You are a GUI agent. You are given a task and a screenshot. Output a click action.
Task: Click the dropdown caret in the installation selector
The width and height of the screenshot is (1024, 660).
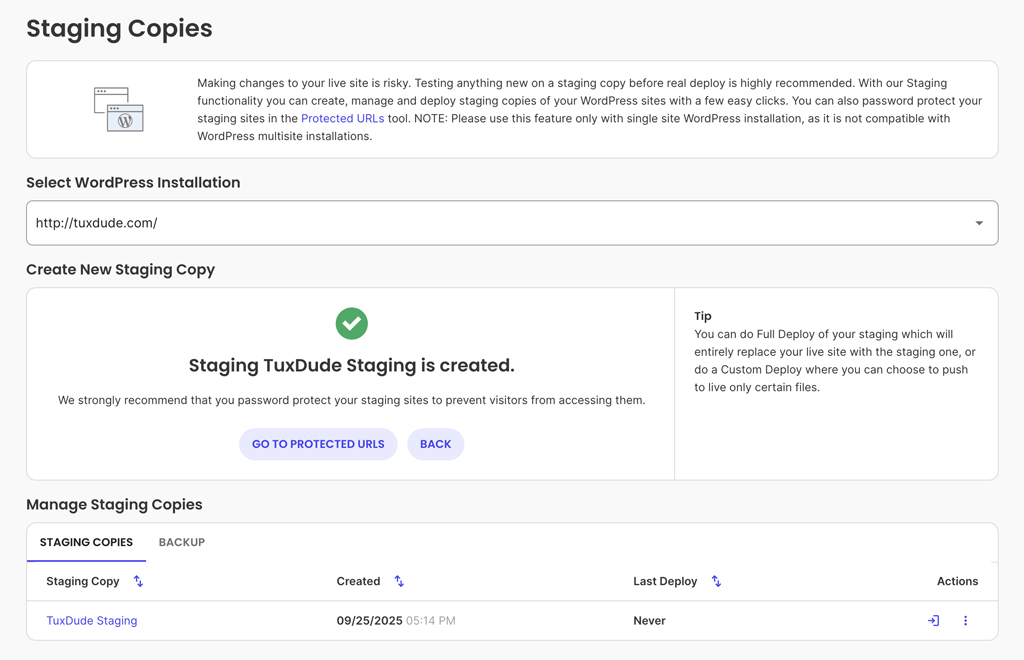(x=978, y=222)
